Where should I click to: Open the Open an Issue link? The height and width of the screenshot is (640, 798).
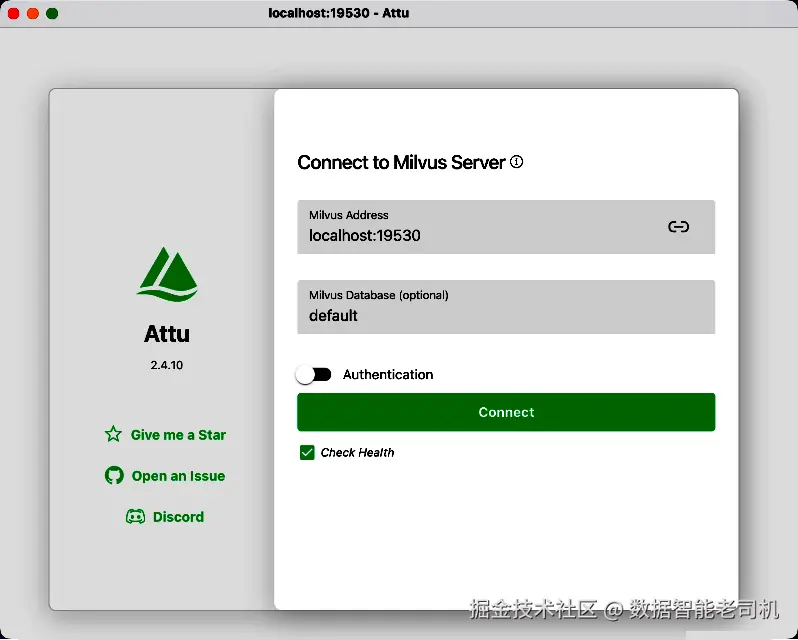(178, 476)
